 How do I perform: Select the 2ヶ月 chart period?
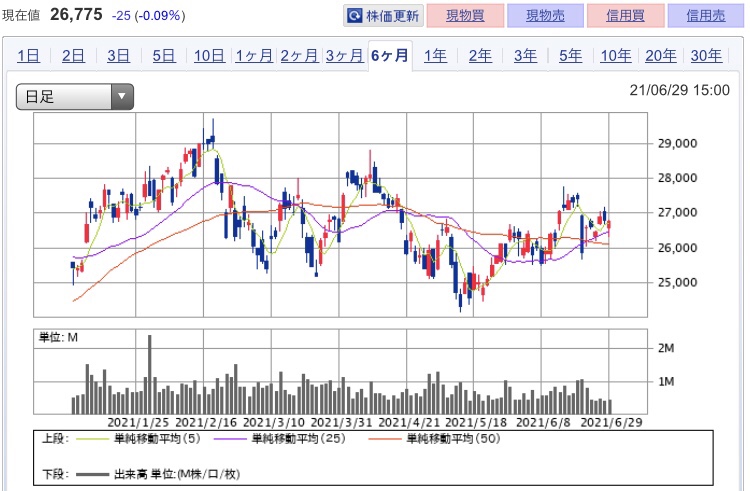click(x=299, y=56)
